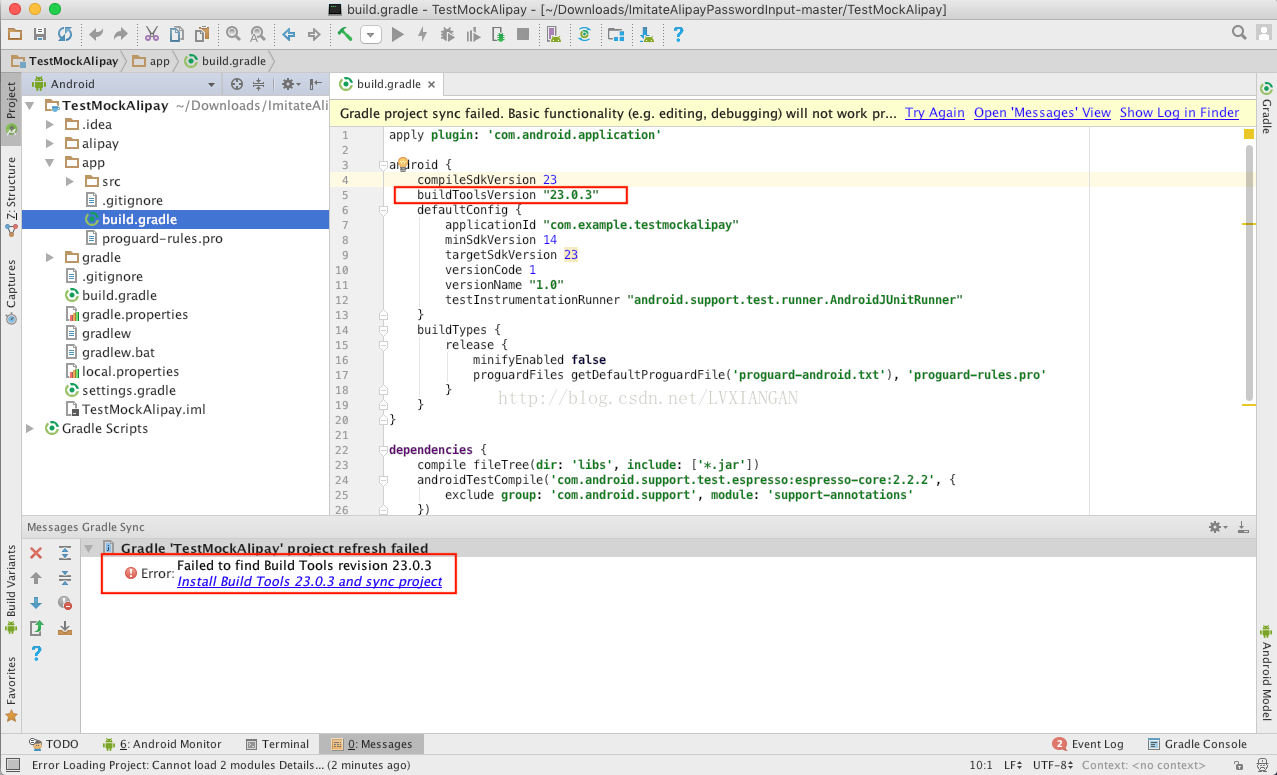
Task: Click the Stop square icon
Action: [x=522, y=34]
